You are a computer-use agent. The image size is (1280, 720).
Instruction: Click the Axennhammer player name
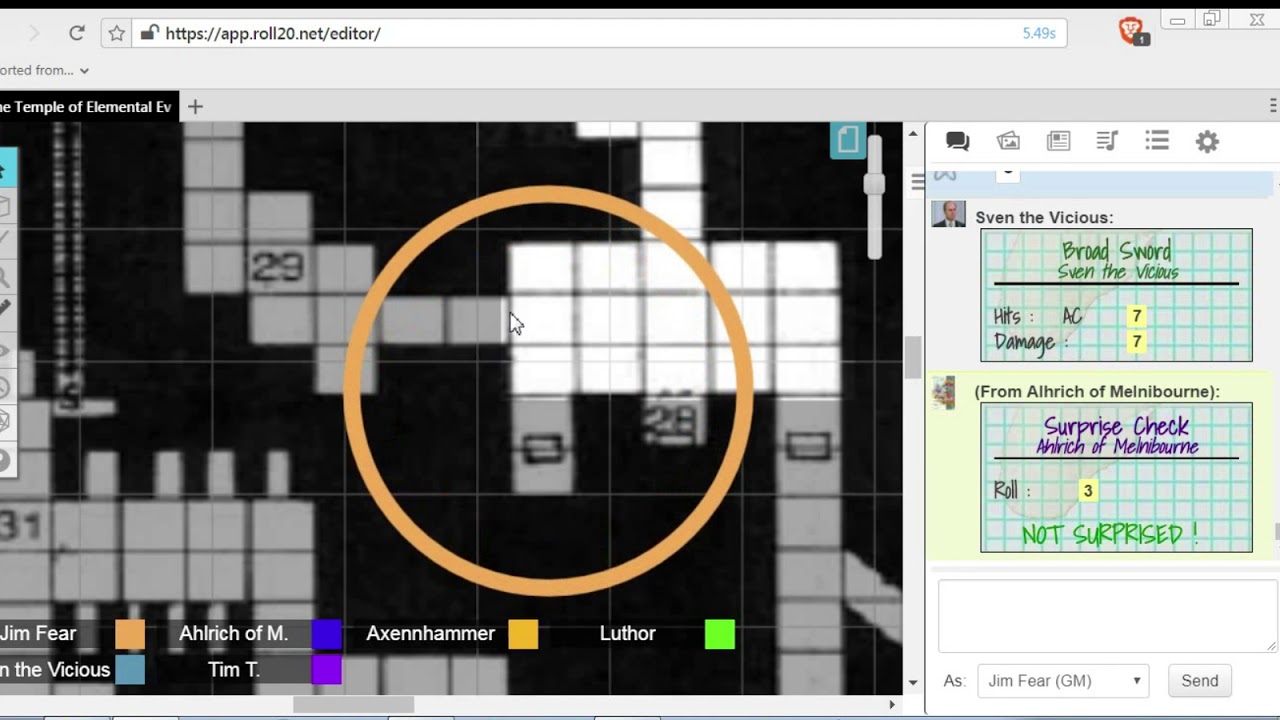point(430,634)
